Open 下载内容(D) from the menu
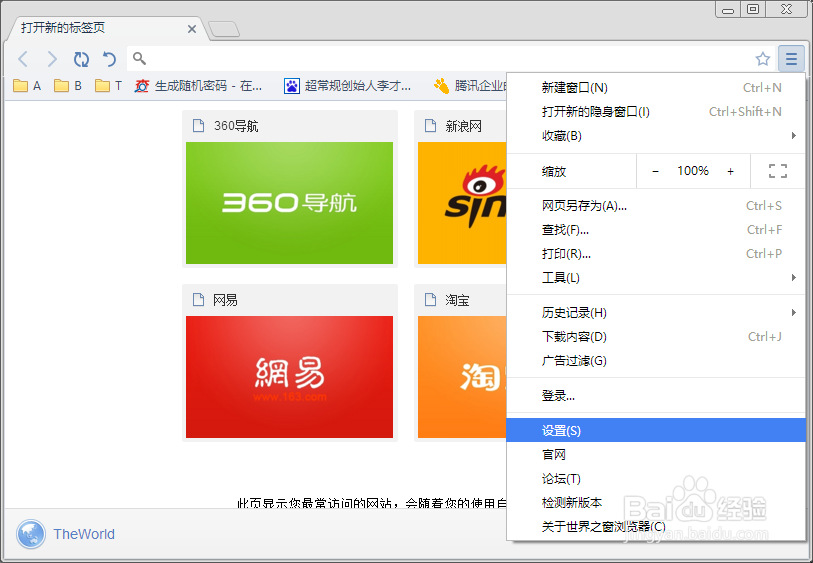This screenshot has width=813, height=563. tap(656, 336)
